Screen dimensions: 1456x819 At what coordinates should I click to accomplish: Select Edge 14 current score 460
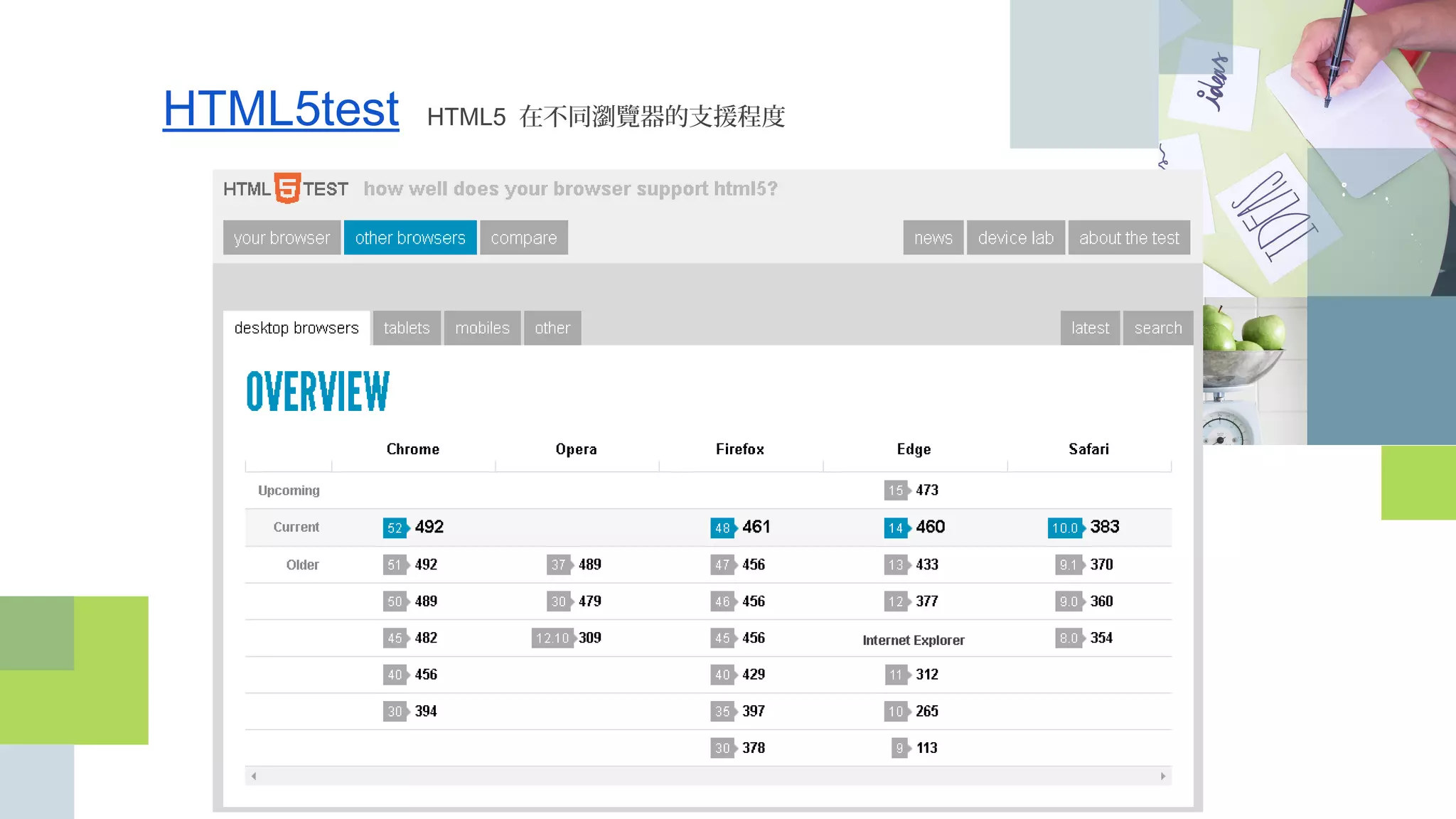point(914,527)
